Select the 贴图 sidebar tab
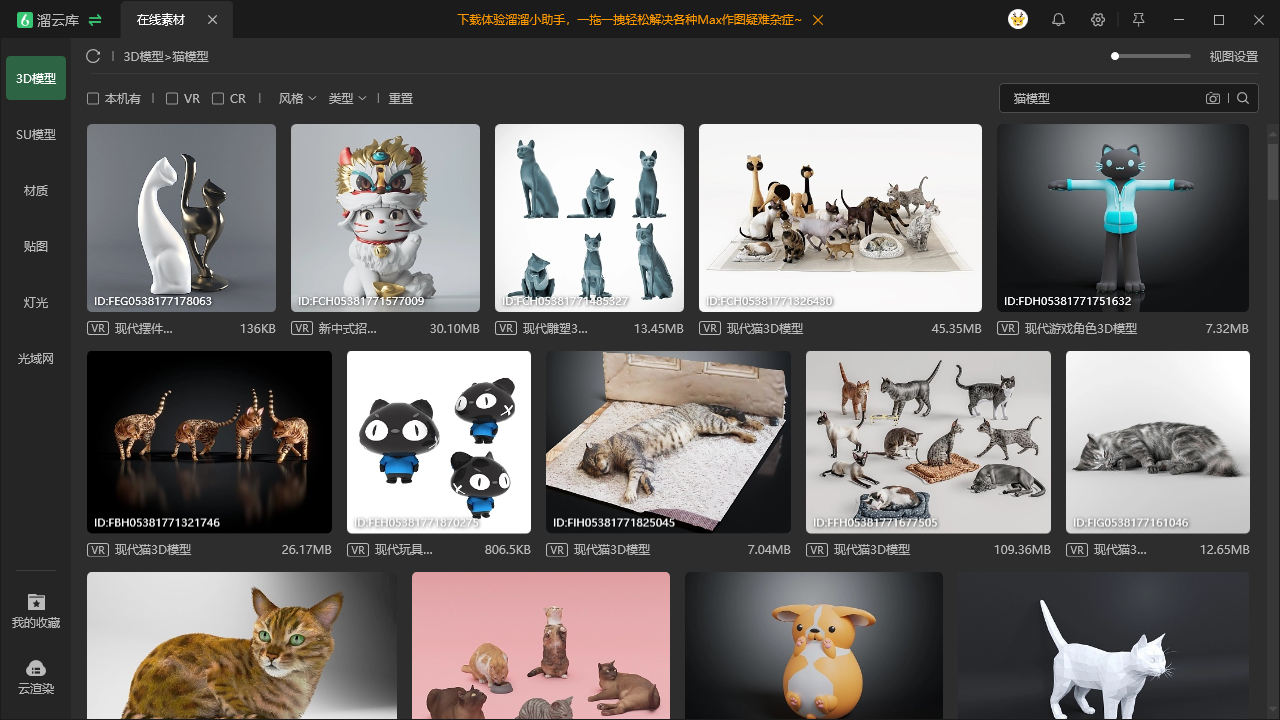 pyautogui.click(x=36, y=246)
